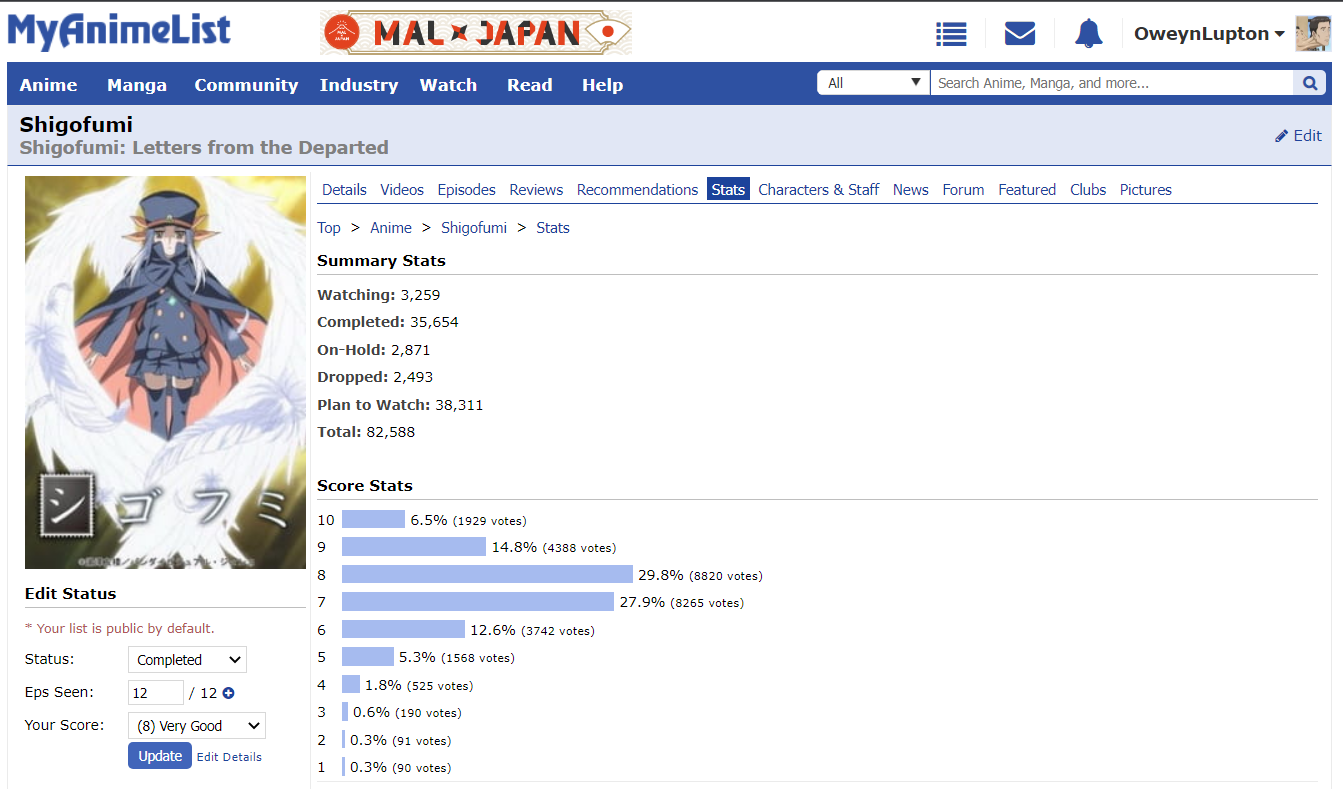Click the score 10 bar (6.5%)
This screenshot has height=789, width=1343.
coord(373,520)
